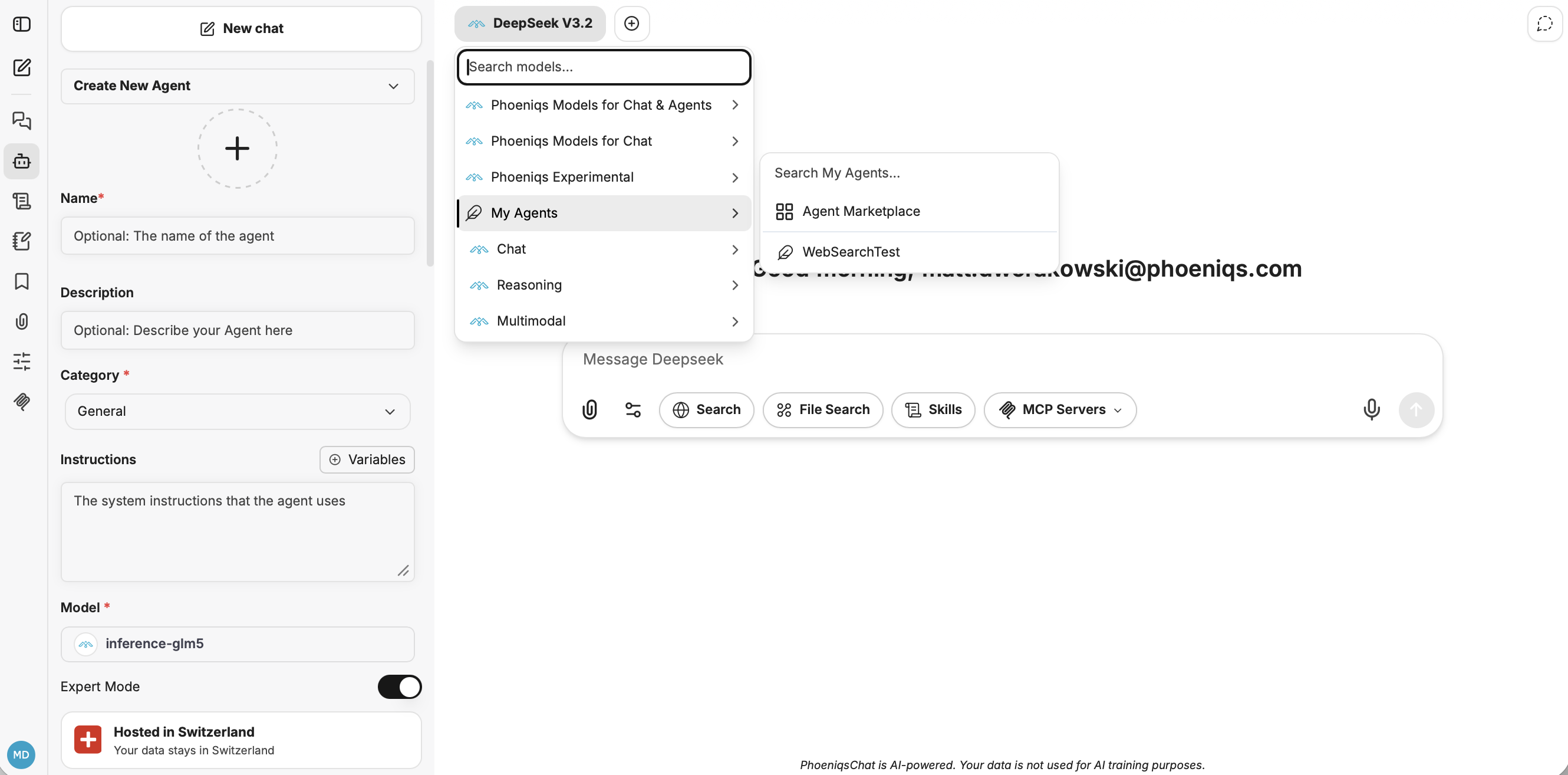The image size is (1568, 775).
Task: Start voice input with the microphone icon
Action: click(1371, 410)
